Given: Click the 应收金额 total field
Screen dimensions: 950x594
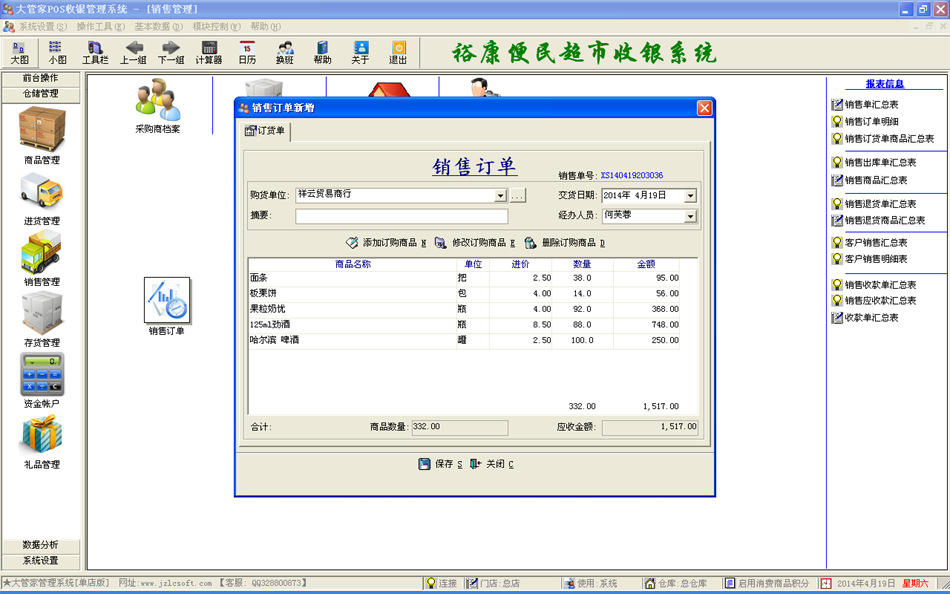Looking at the screenshot, I should (650, 427).
